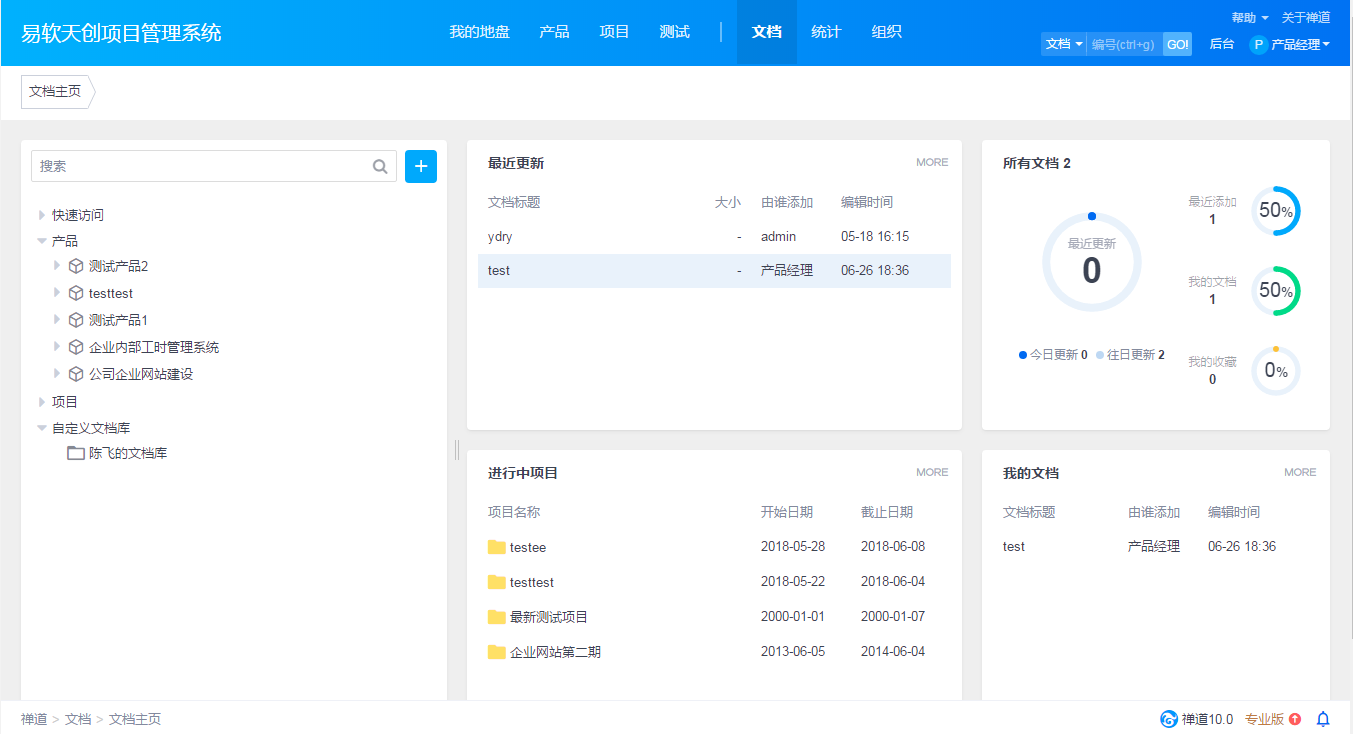Screen dimensions: 1353x734
Task: Click the 编号(ctrl+g) input field
Action: point(1124,44)
